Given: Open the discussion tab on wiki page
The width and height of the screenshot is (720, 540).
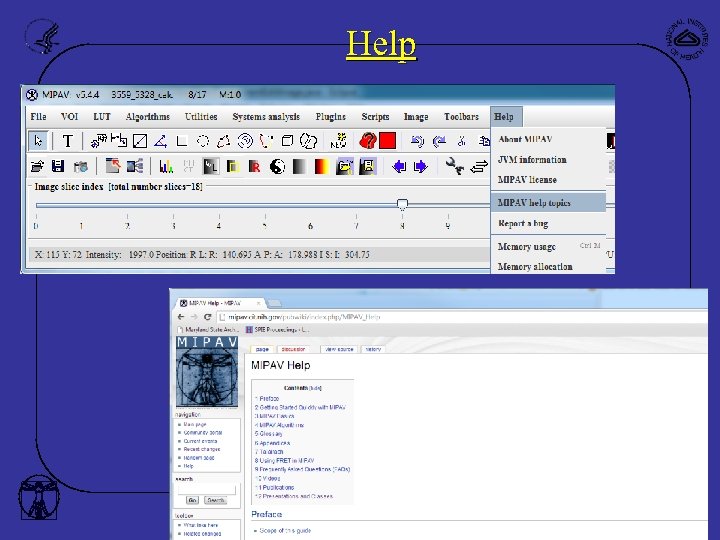Looking at the screenshot, I should pos(293,349).
